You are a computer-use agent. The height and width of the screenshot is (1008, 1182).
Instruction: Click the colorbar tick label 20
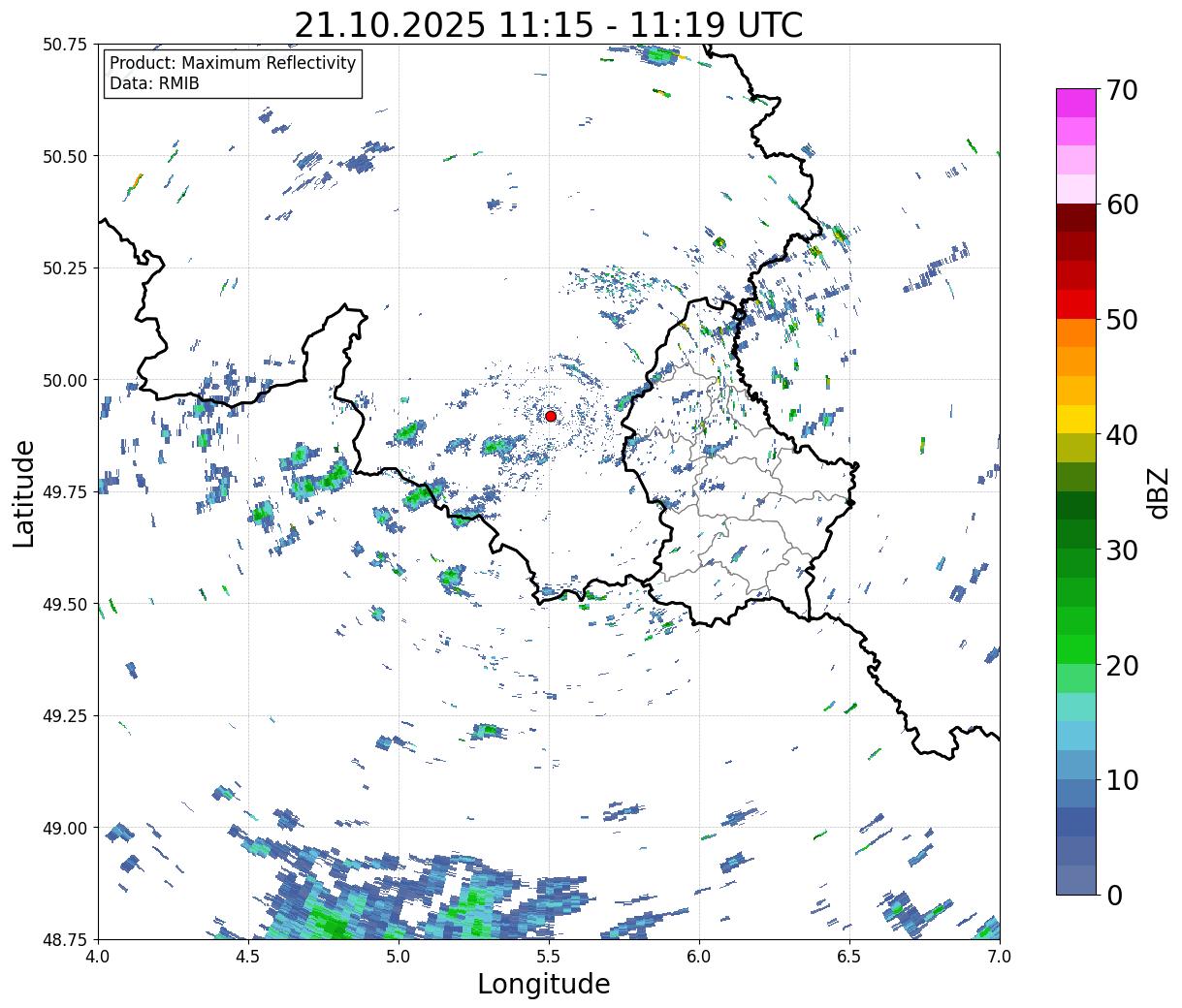(x=1122, y=666)
